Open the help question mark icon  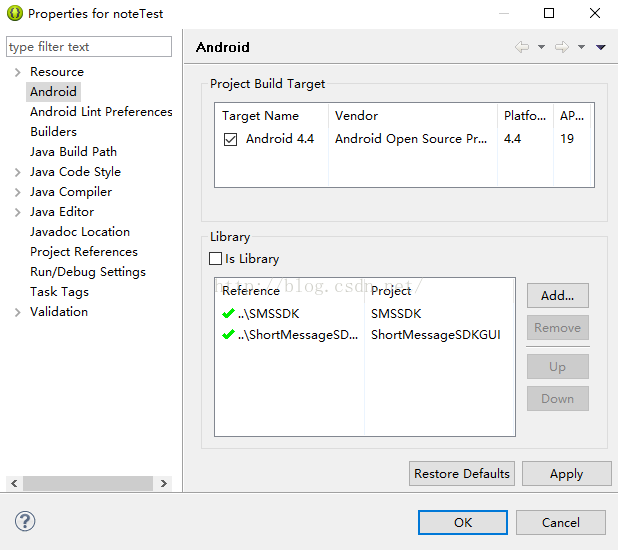[25, 522]
